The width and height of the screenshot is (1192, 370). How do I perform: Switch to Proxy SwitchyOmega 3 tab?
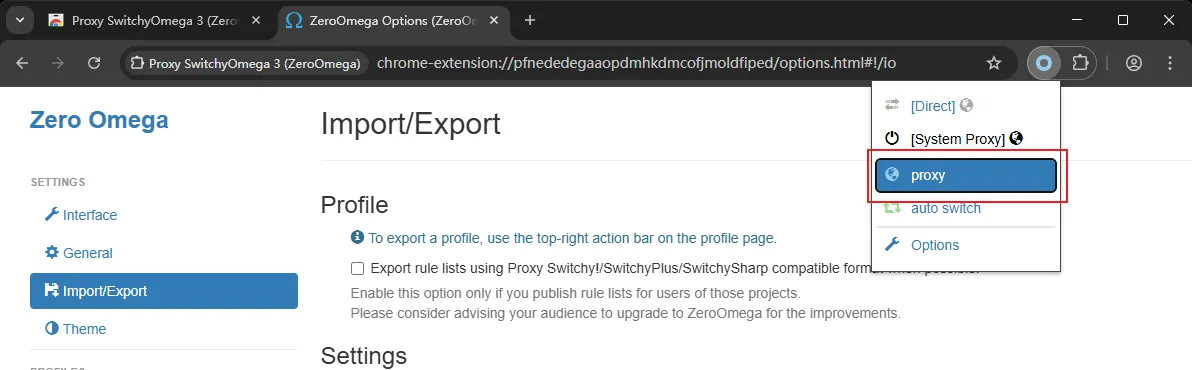(x=154, y=21)
